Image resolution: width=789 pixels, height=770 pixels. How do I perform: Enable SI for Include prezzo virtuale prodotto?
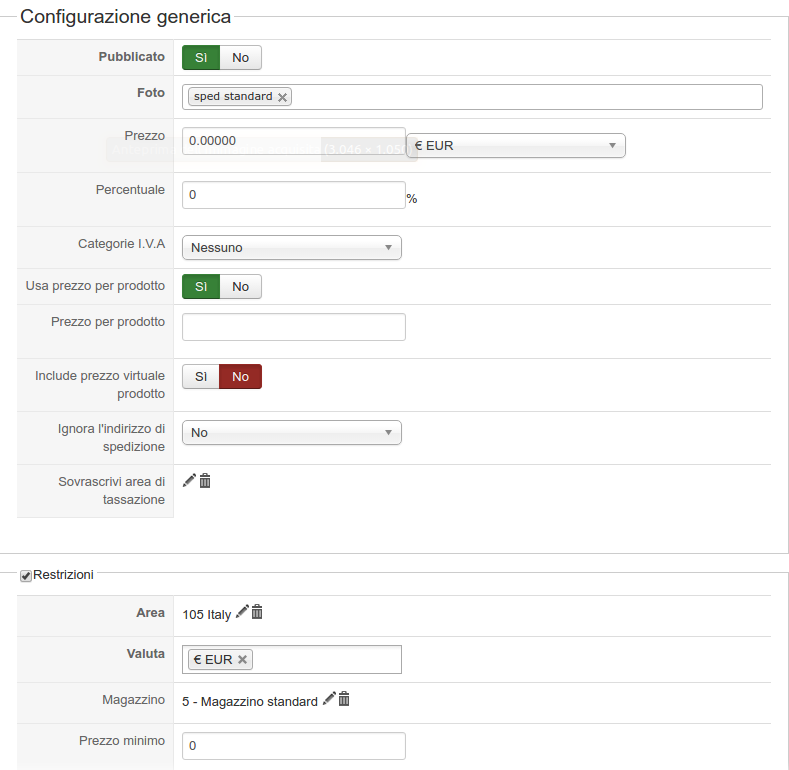(x=201, y=376)
